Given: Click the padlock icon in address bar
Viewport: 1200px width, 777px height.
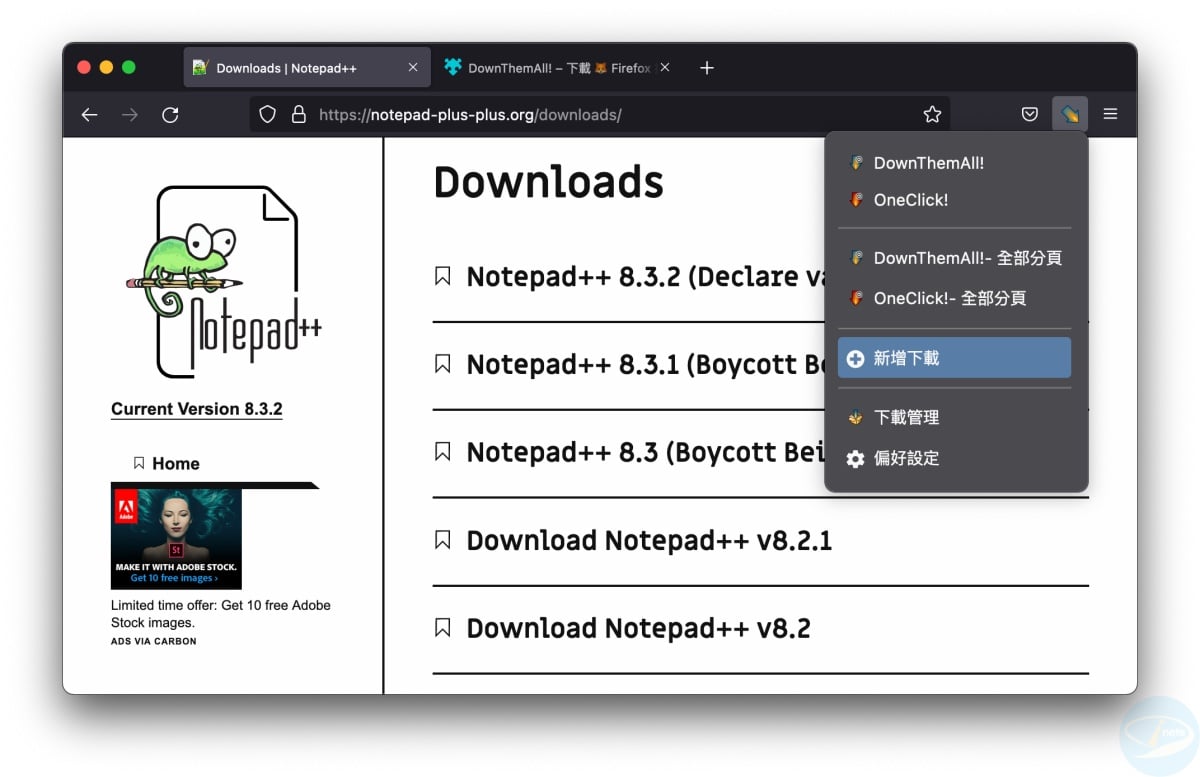Looking at the screenshot, I should click(298, 114).
